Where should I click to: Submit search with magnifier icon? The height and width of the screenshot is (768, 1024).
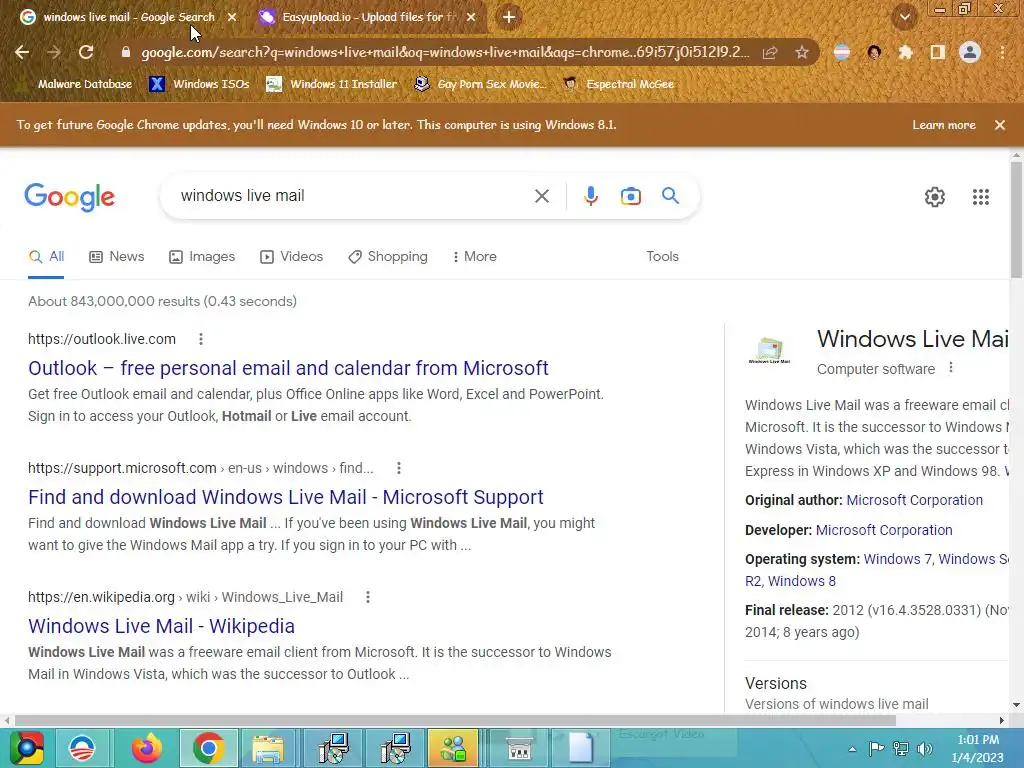(670, 195)
